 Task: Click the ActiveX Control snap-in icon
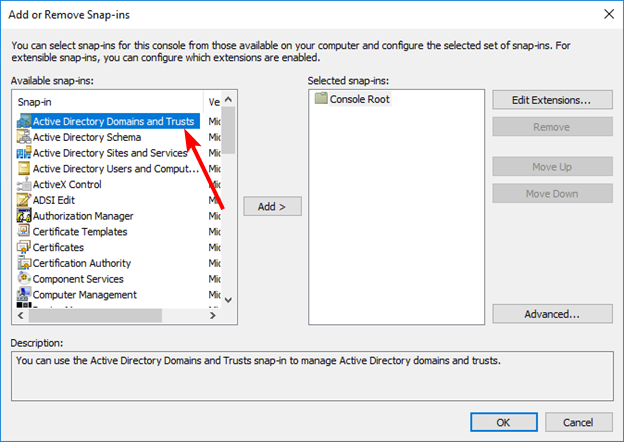point(23,185)
